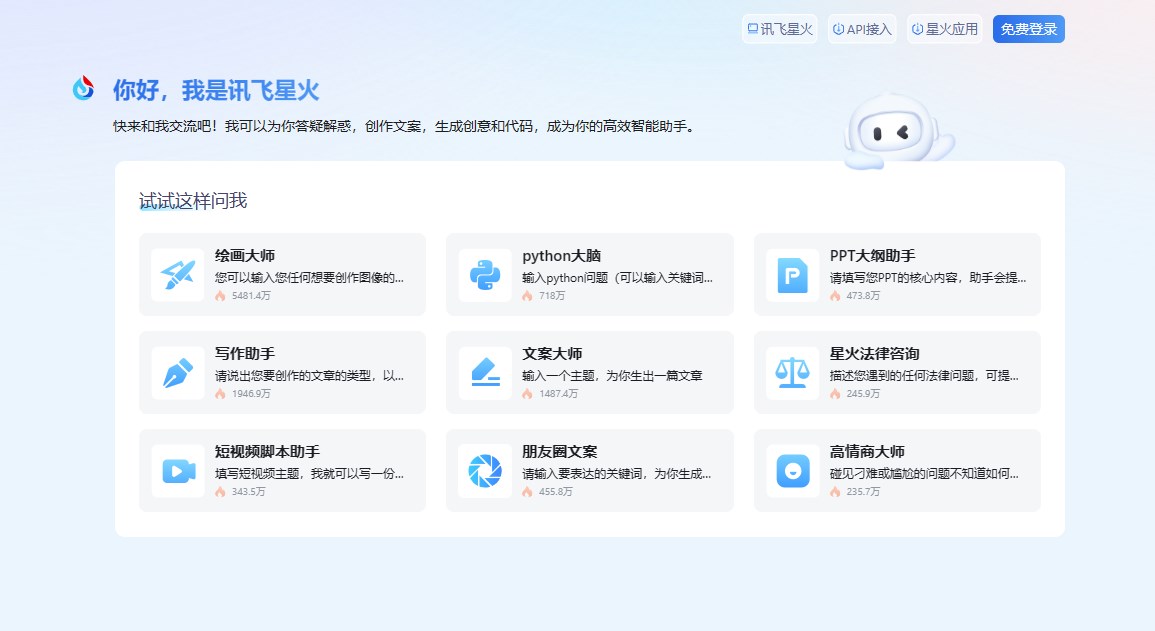Click the usage count 245.9万
This screenshot has width=1155, height=631.
pos(863,394)
